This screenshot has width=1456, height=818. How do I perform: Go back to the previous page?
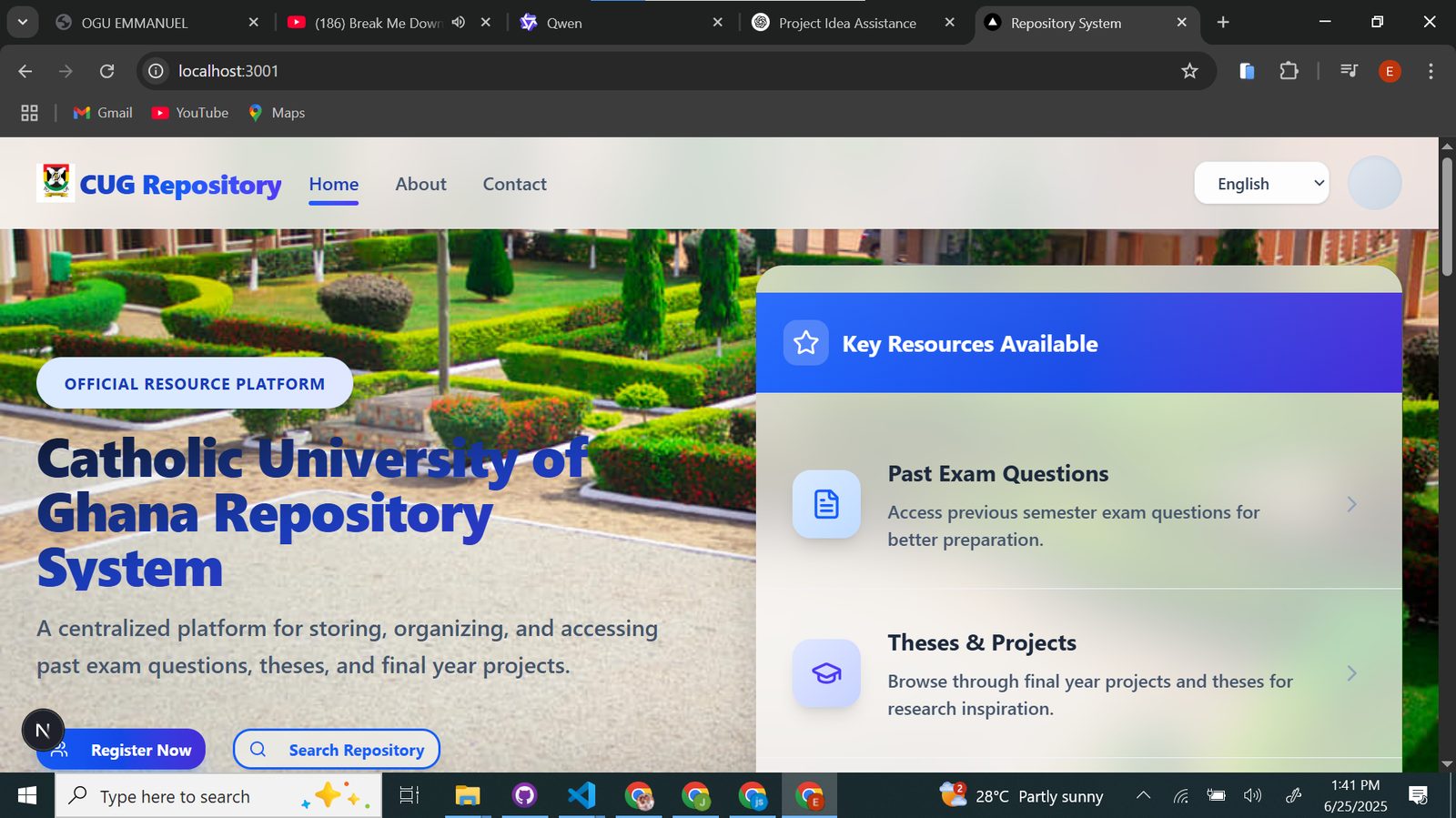coord(25,71)
